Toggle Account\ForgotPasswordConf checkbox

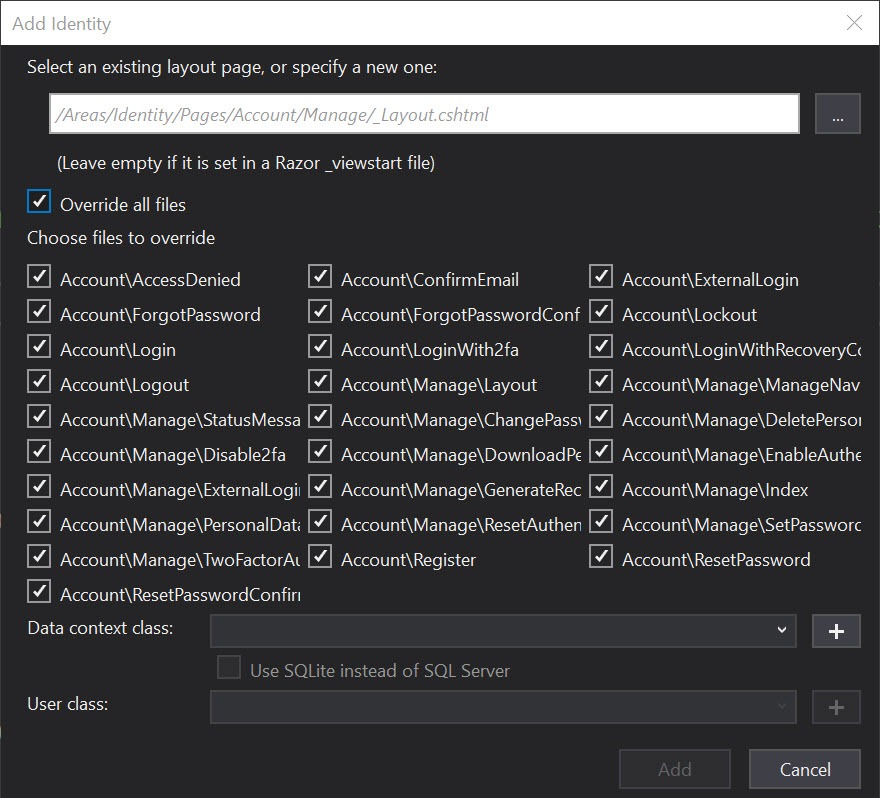320,311
